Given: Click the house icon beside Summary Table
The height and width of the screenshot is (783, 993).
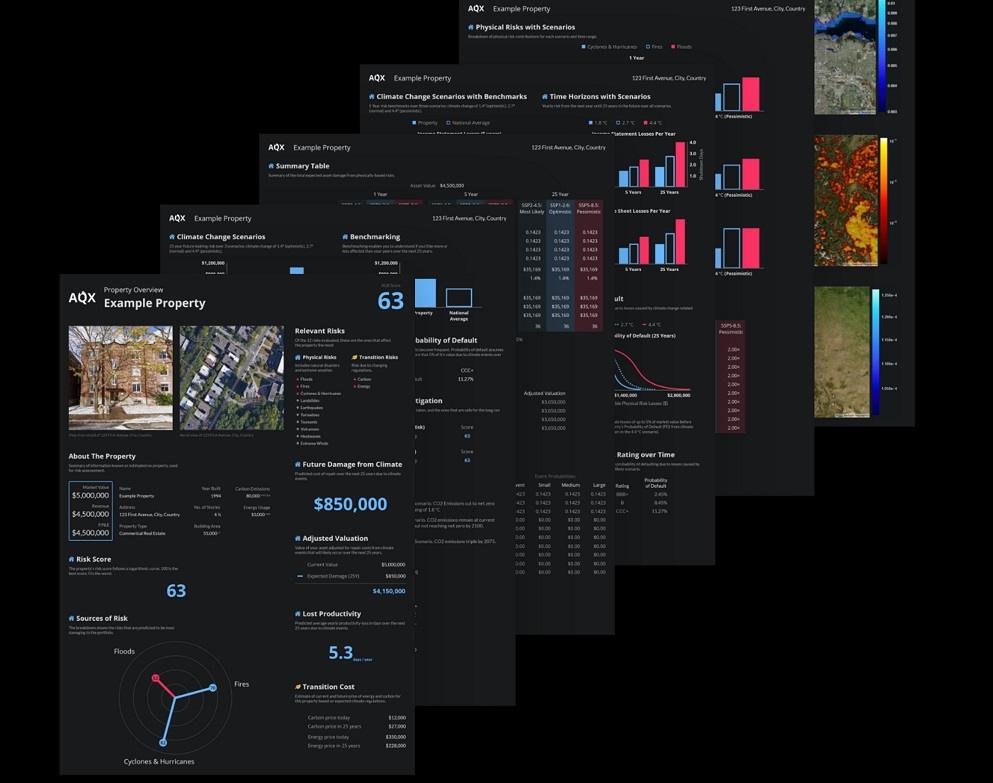Looking at the screenshot, I should [x=271, y=166].
